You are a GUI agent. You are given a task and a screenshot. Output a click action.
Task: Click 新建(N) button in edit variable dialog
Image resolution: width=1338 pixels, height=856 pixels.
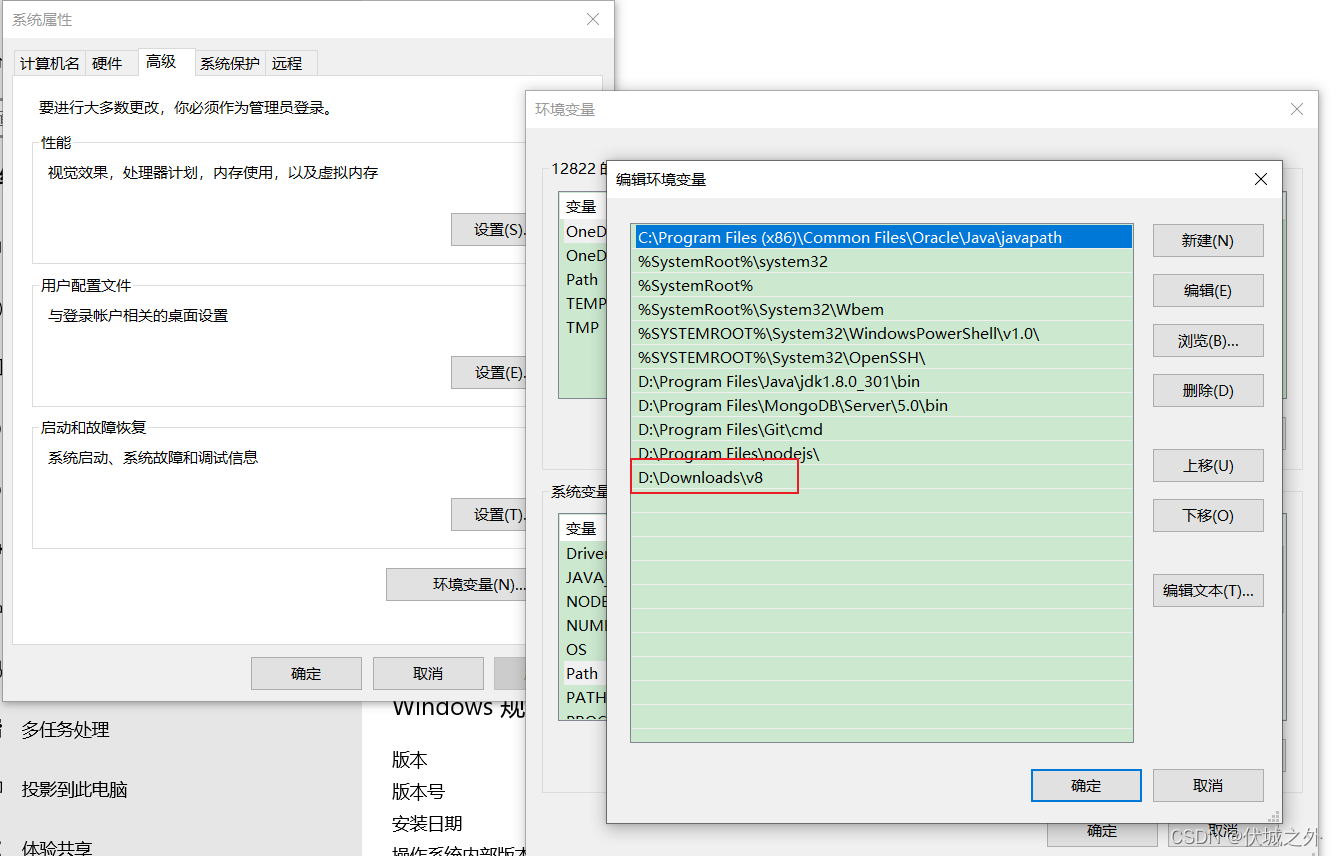coord(1208,241)
